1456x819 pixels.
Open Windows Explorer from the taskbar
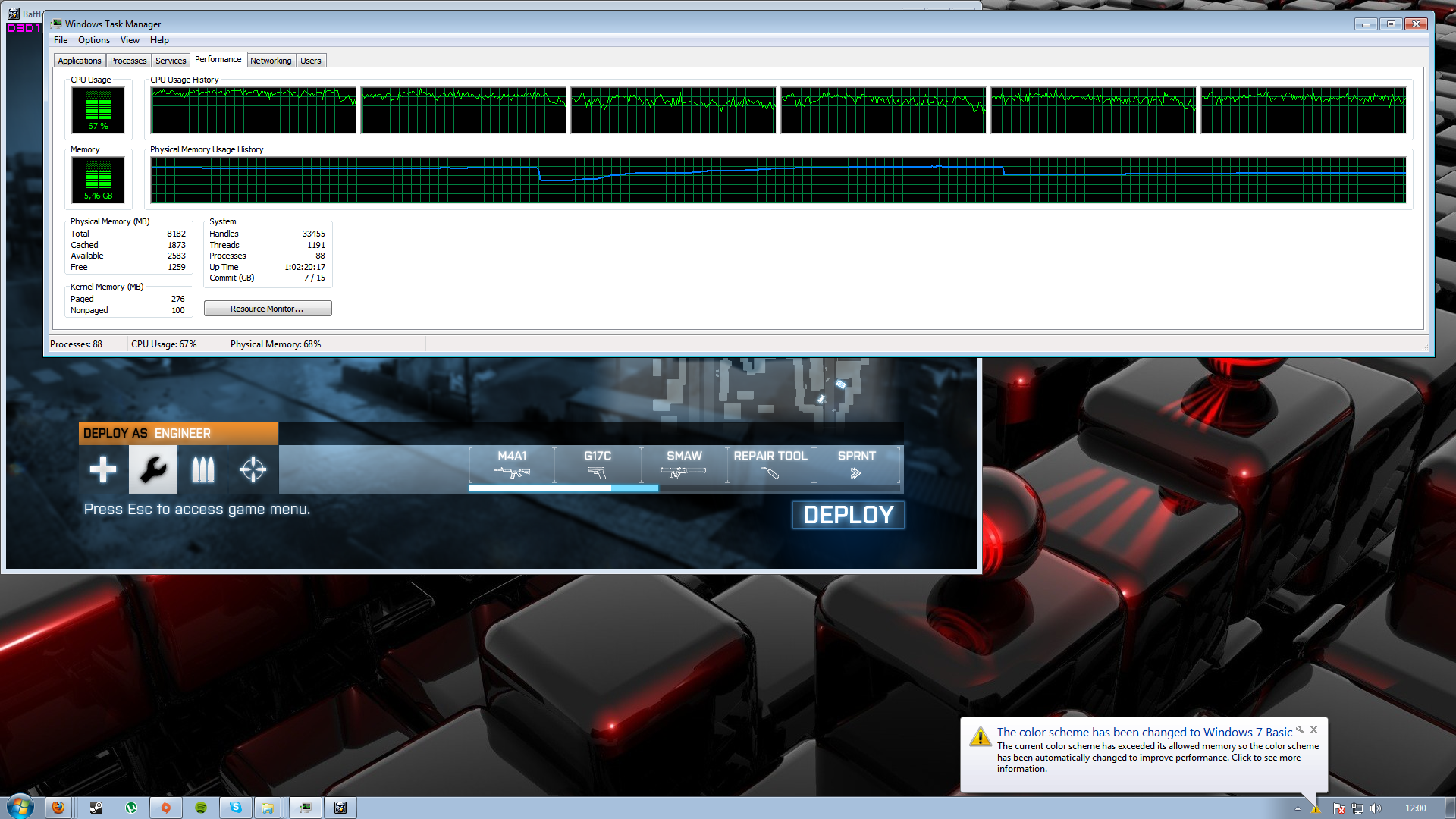268,808
